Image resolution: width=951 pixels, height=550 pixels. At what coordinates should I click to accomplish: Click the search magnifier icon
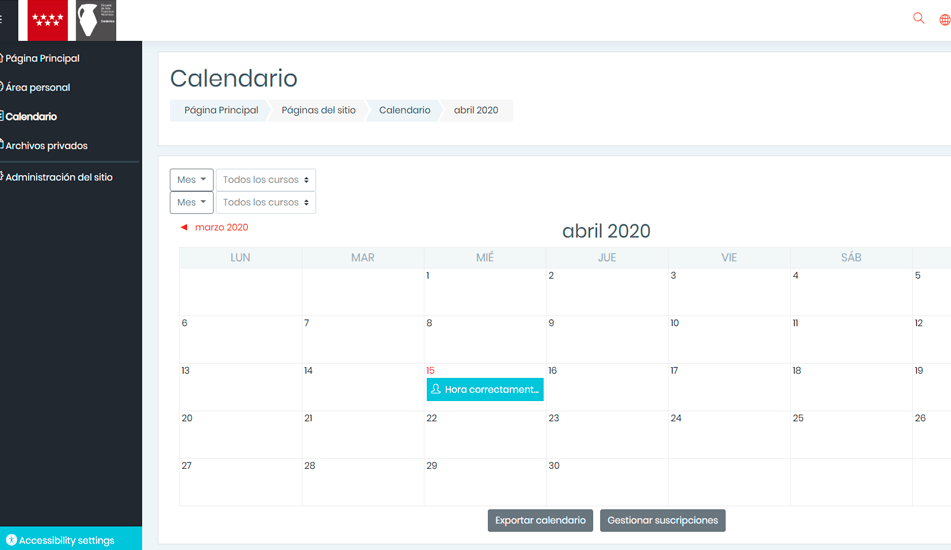pyautogui.click(x=918, y=18)
